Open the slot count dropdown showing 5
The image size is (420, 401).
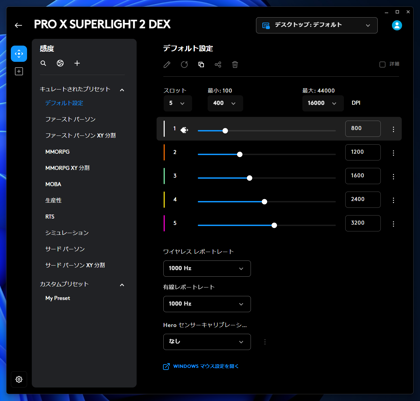click(x=178, y=103)
